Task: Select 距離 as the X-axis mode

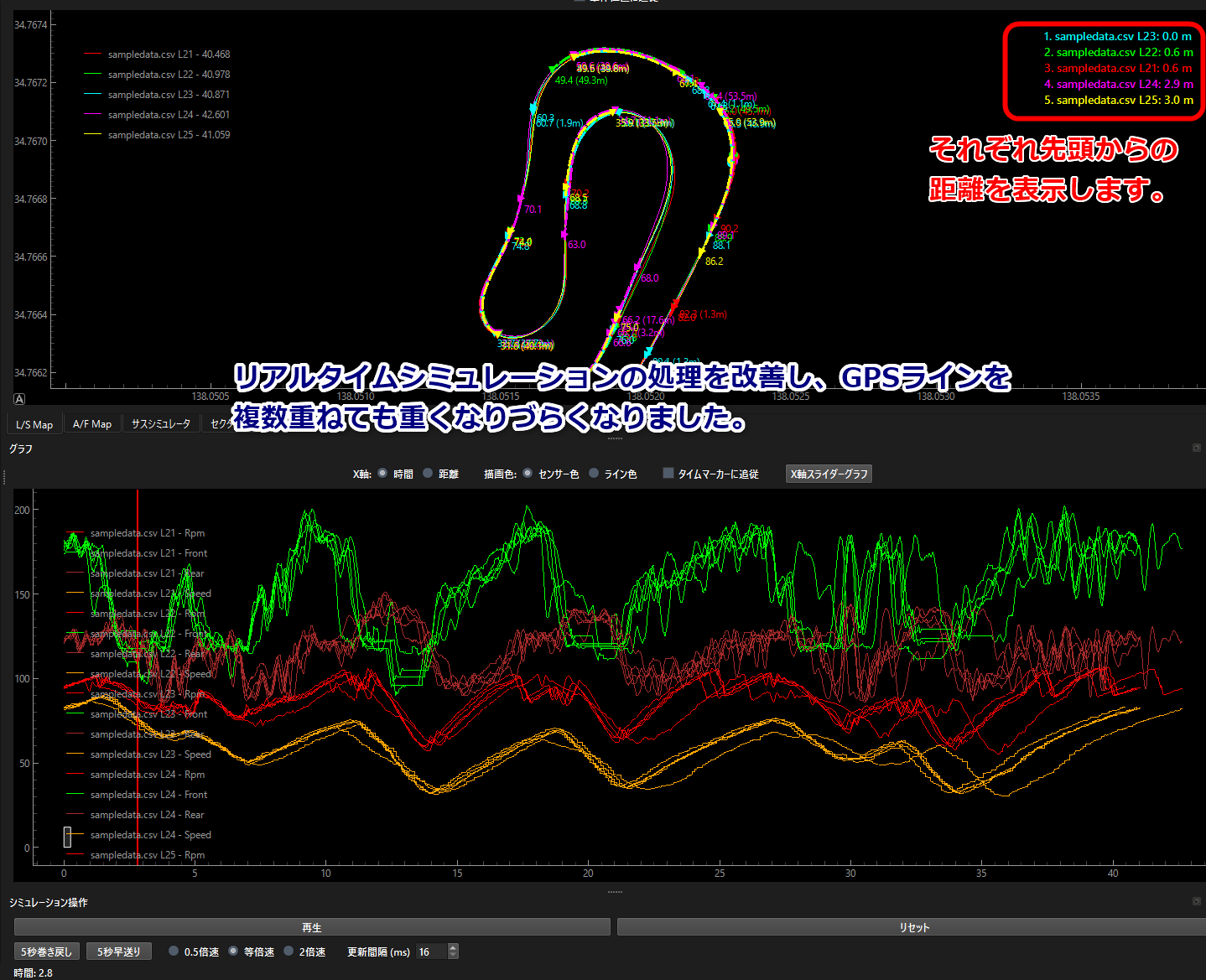Action: (x=428, y=473)
